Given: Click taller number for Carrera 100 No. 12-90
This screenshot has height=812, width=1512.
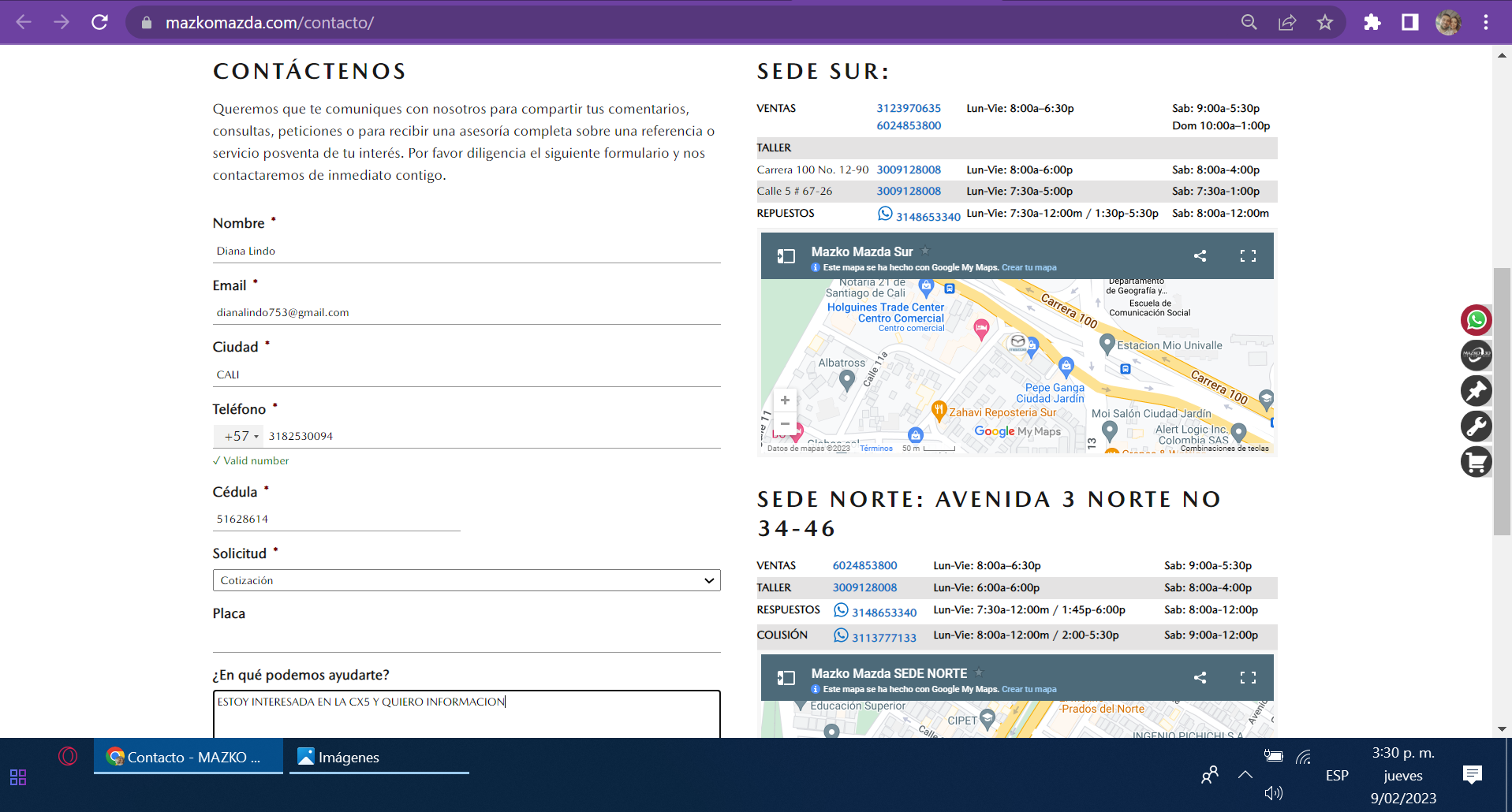Looking at the screenshot, I should pyautogui.click(x=909, y=169).
